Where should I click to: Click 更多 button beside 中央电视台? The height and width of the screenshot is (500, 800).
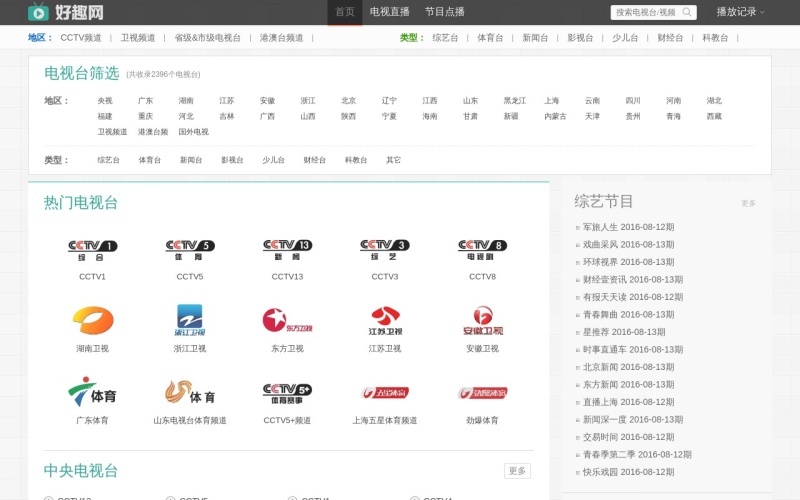click(517, 471)
